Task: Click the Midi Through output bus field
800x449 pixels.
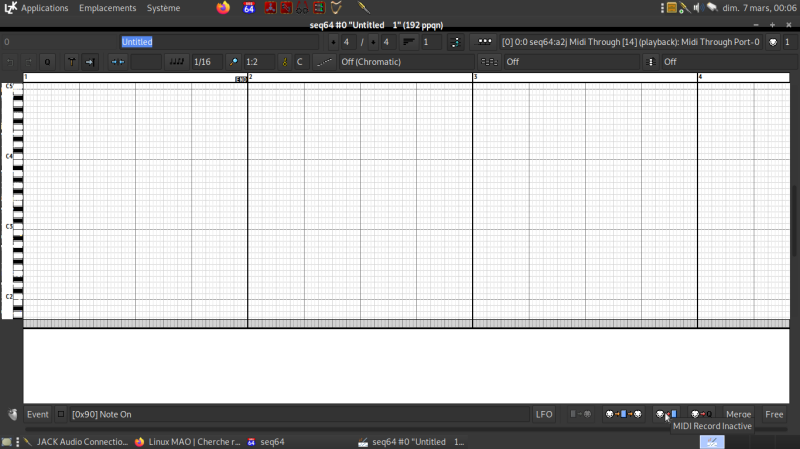Action: (x=631, y=42)
